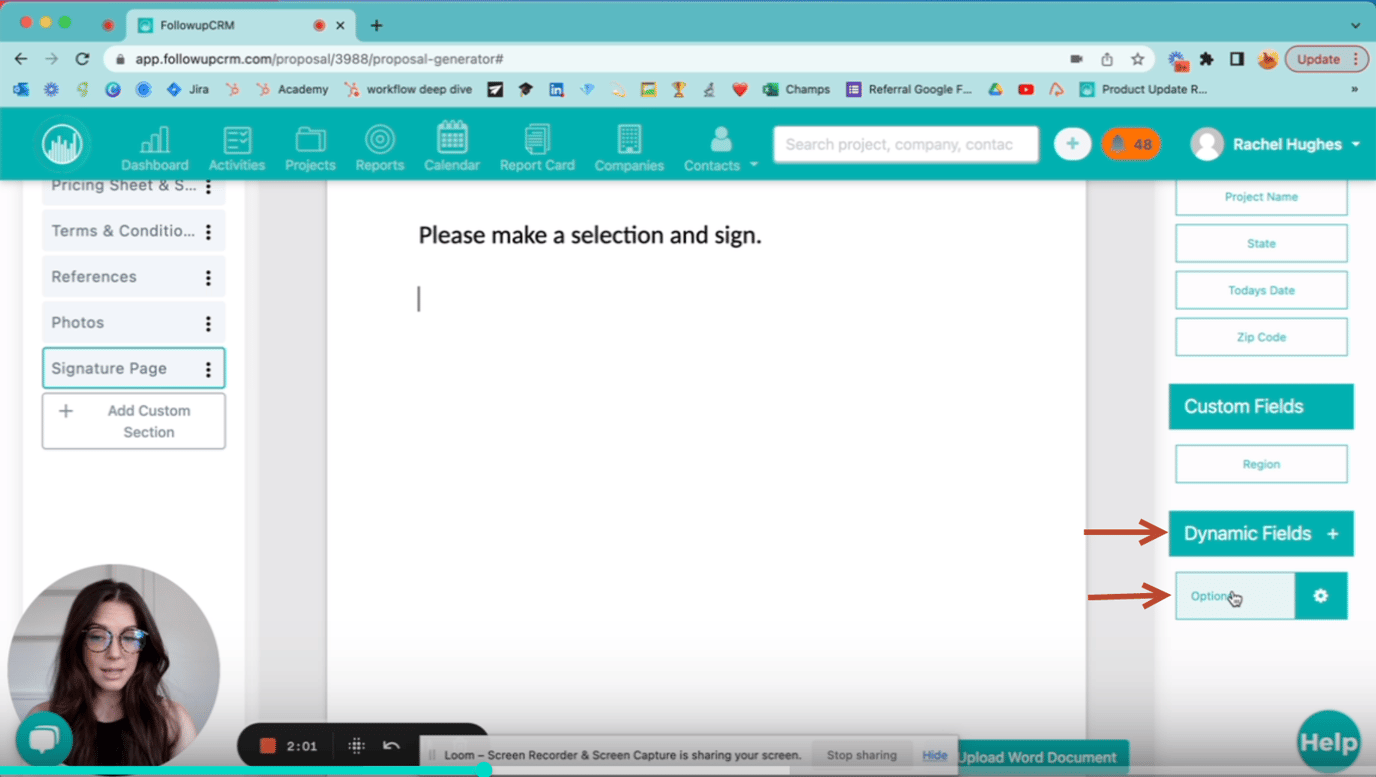Click the FollowupCRM round logo
Viewport: 1376px width, 777px height.
(x=62, y=145)
